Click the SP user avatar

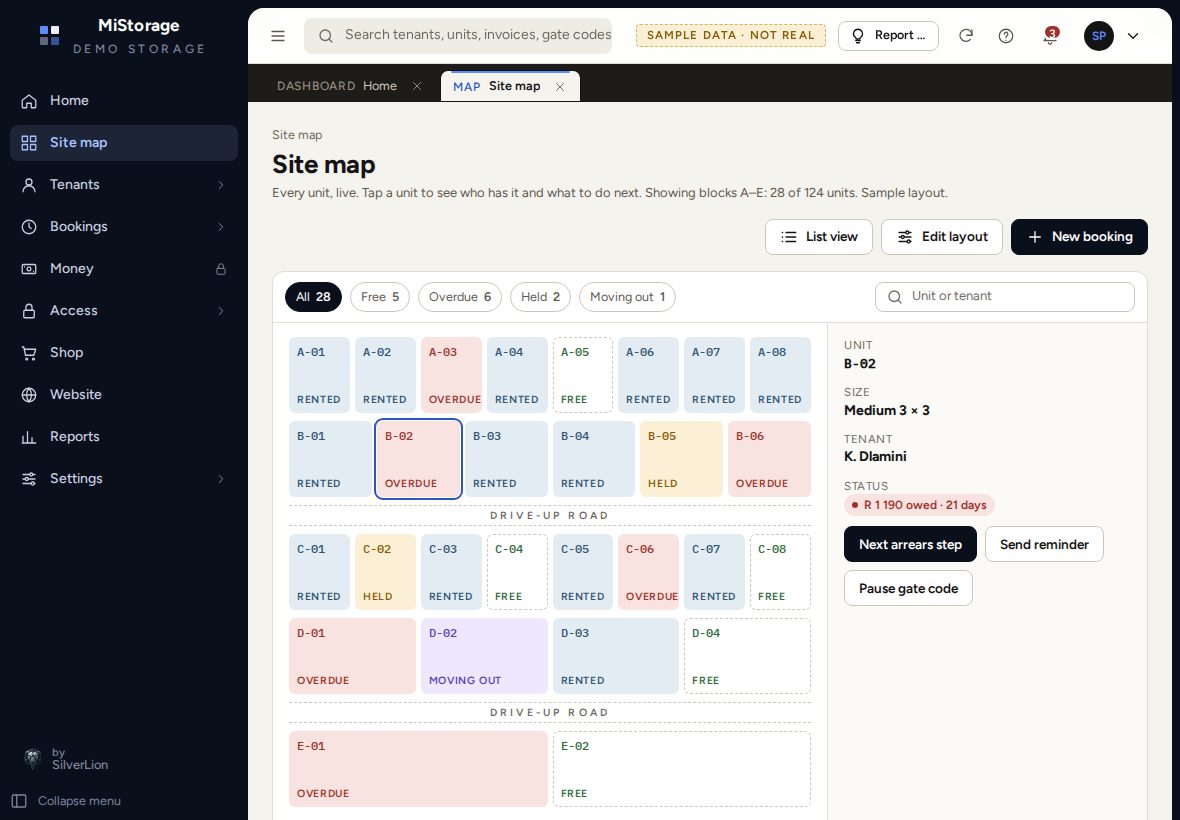(1099, 35)
